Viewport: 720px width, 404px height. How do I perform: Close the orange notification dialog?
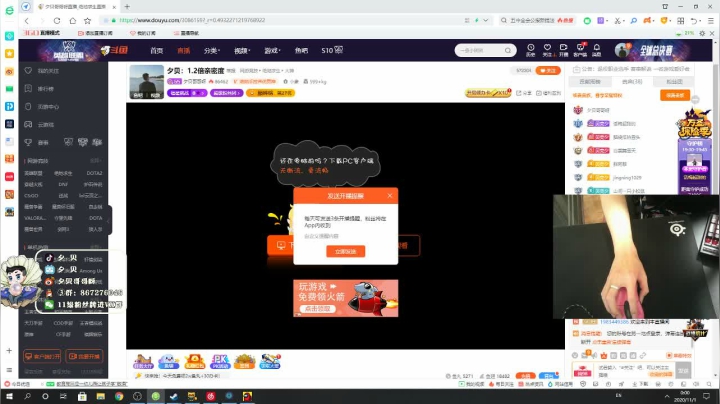click(390, 196)
